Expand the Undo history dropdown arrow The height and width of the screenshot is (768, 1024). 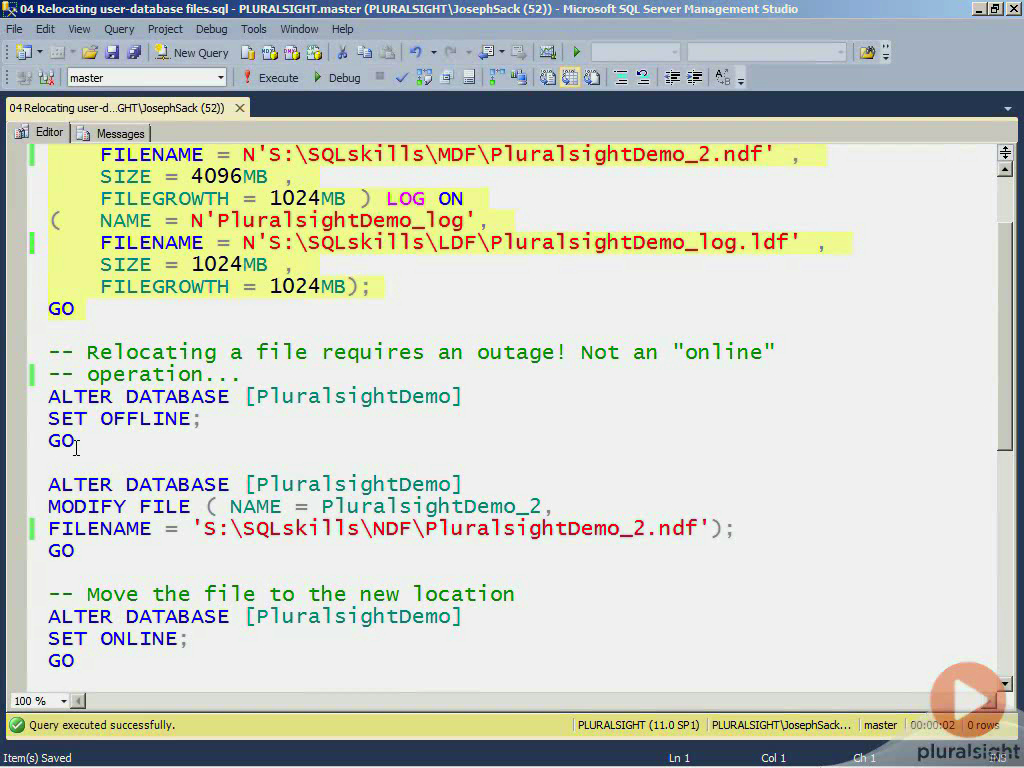pyautogui.click(x=432, y=52)
